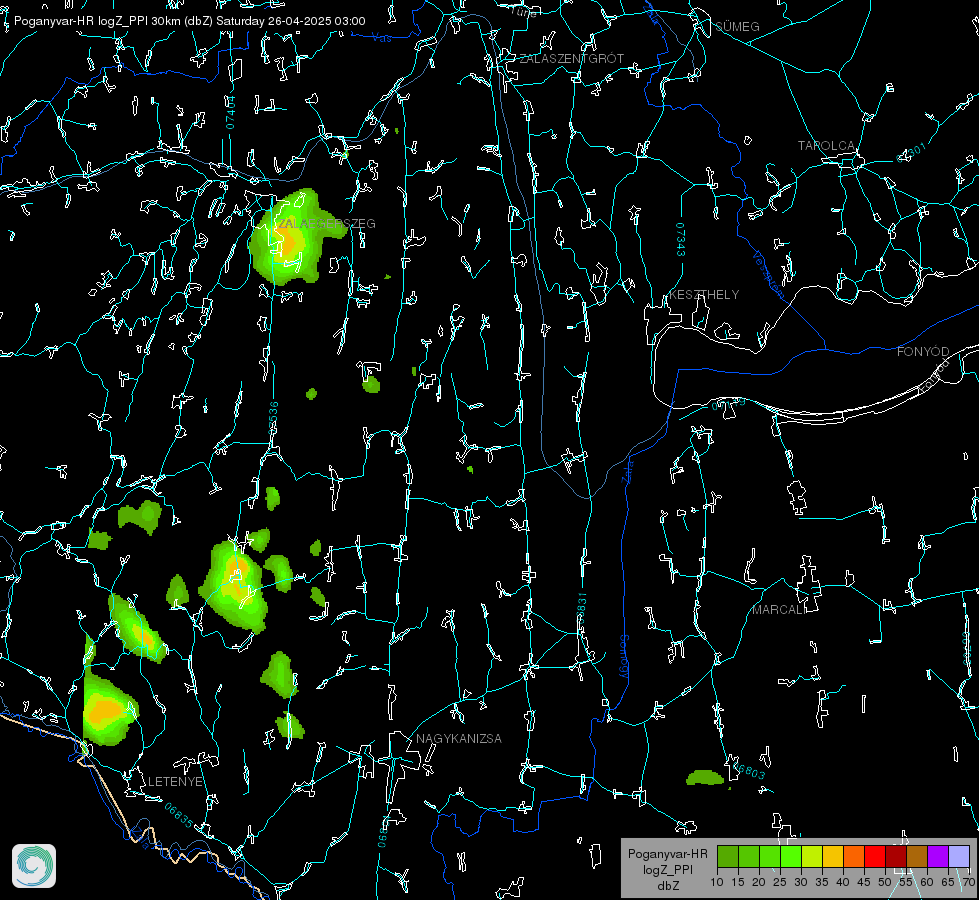The width and height of the screenshot is (979, 900).
Task: Select the KESZTHELY city label
Action: coord(704,294)
